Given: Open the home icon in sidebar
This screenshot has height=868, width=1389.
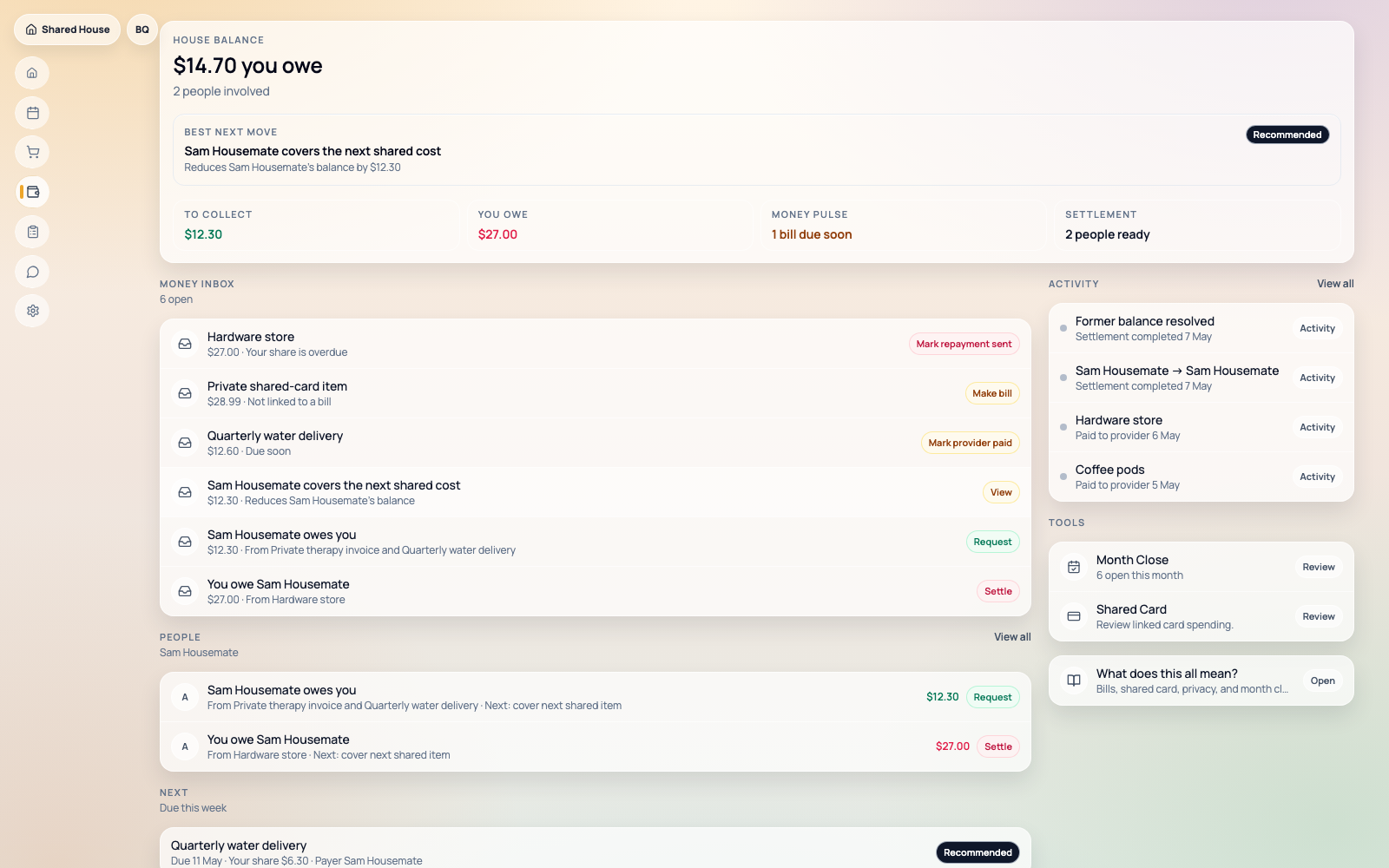Looking at the screenshot, I should [x=32, y=73].
